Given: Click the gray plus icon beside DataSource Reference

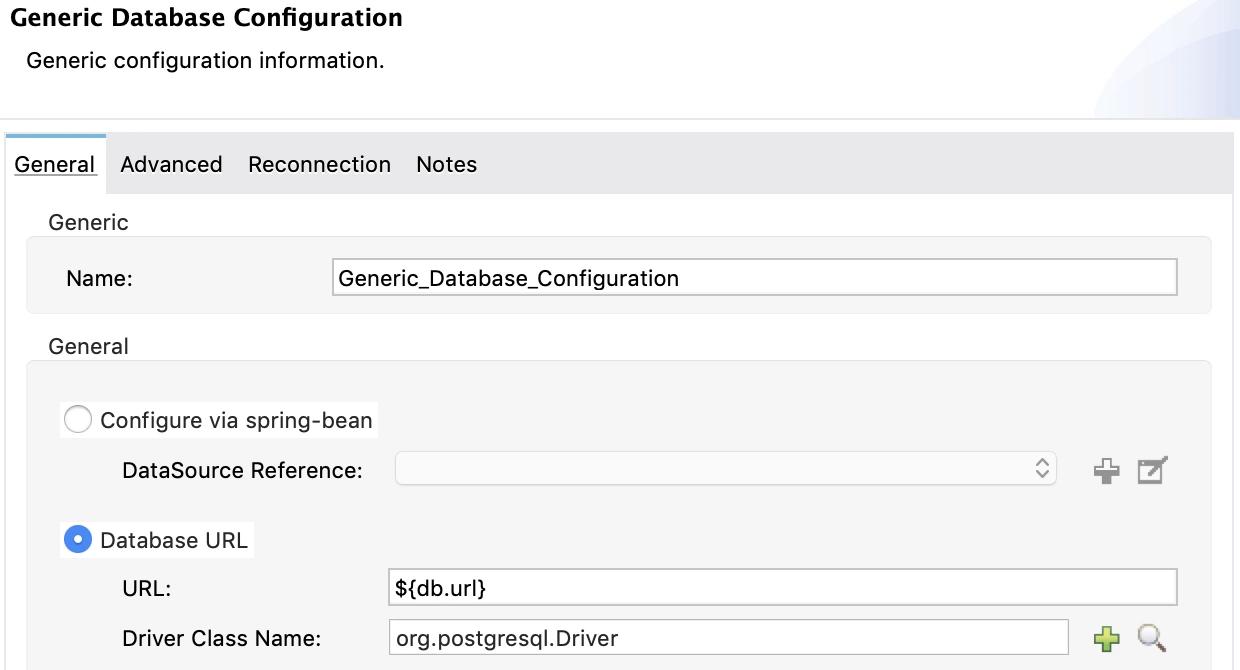Looking at the screenshot, I should (x=1106, y=470).
